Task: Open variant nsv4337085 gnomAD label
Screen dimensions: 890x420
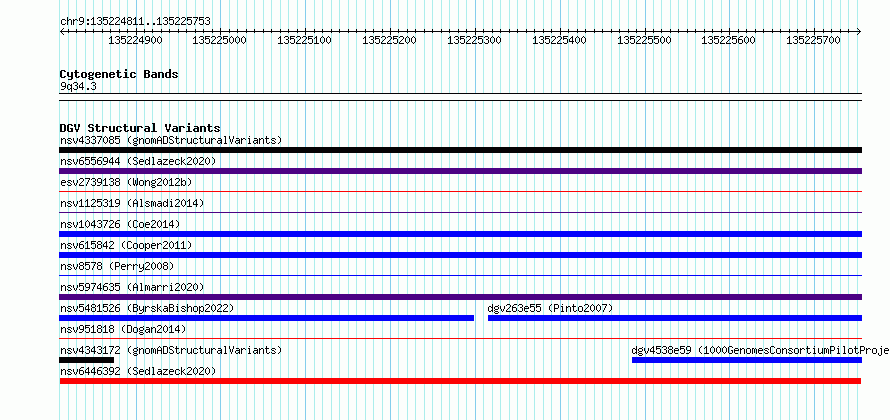Action: pyautogui.click(x=171, y=140)
